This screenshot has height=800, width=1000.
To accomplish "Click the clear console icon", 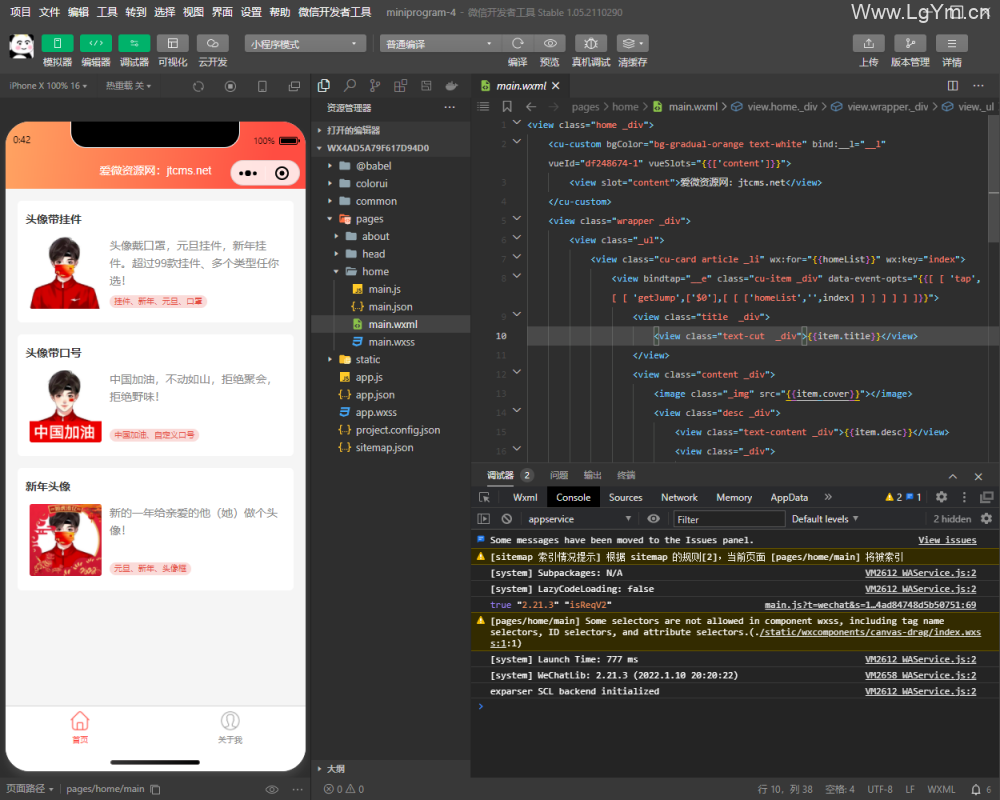I will click(x=506, y=519).
